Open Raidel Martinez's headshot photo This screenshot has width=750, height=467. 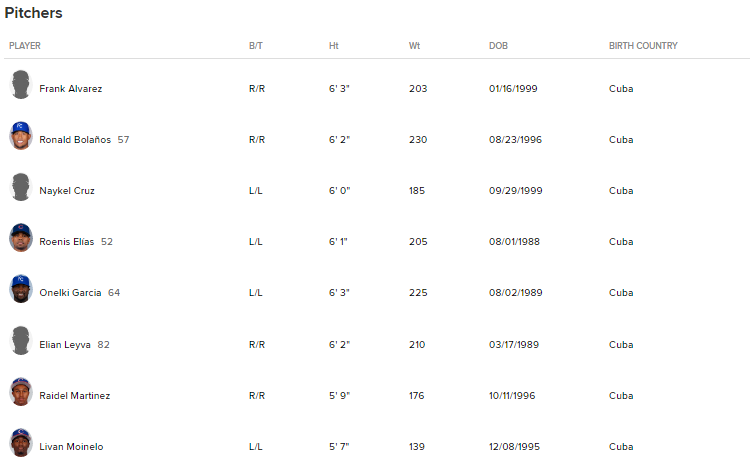21,392
